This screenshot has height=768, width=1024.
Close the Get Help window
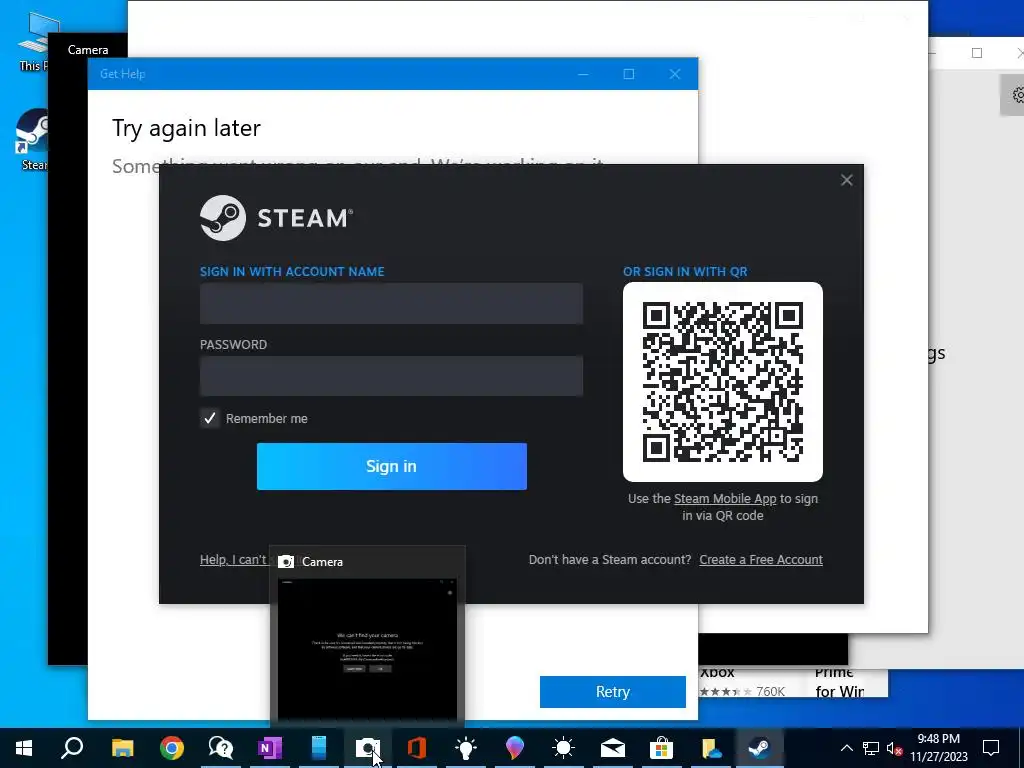tap(675, 74)
